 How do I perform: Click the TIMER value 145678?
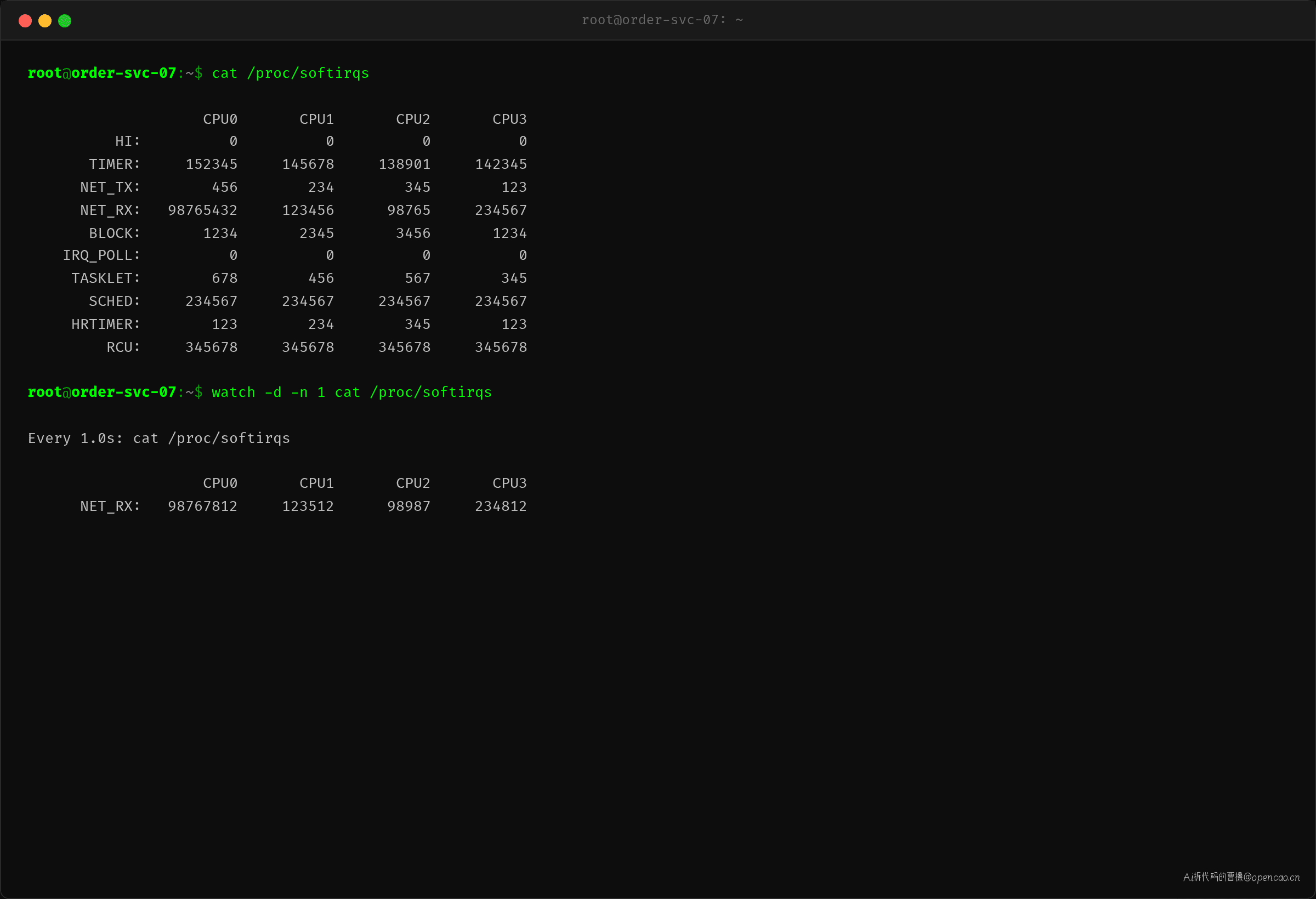coord(308,164)
